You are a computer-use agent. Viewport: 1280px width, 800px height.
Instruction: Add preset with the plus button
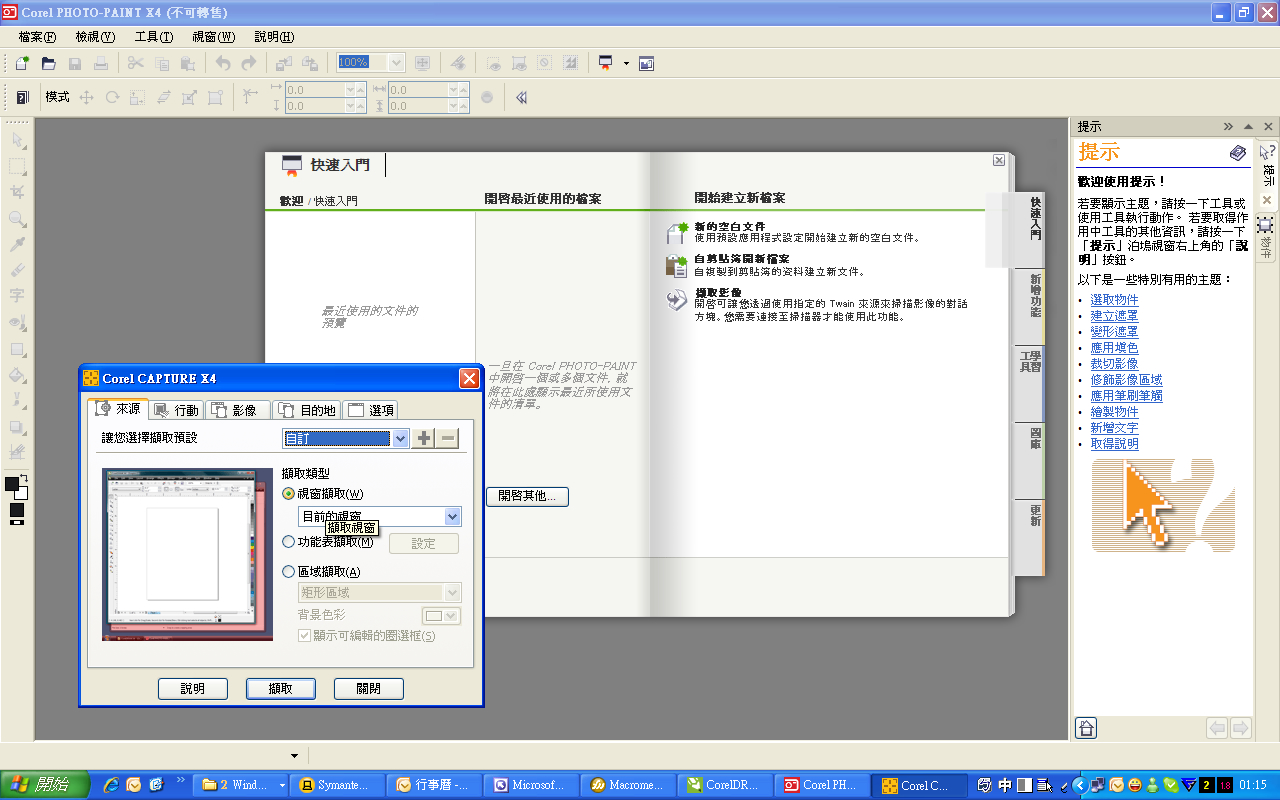click(424, 438)
